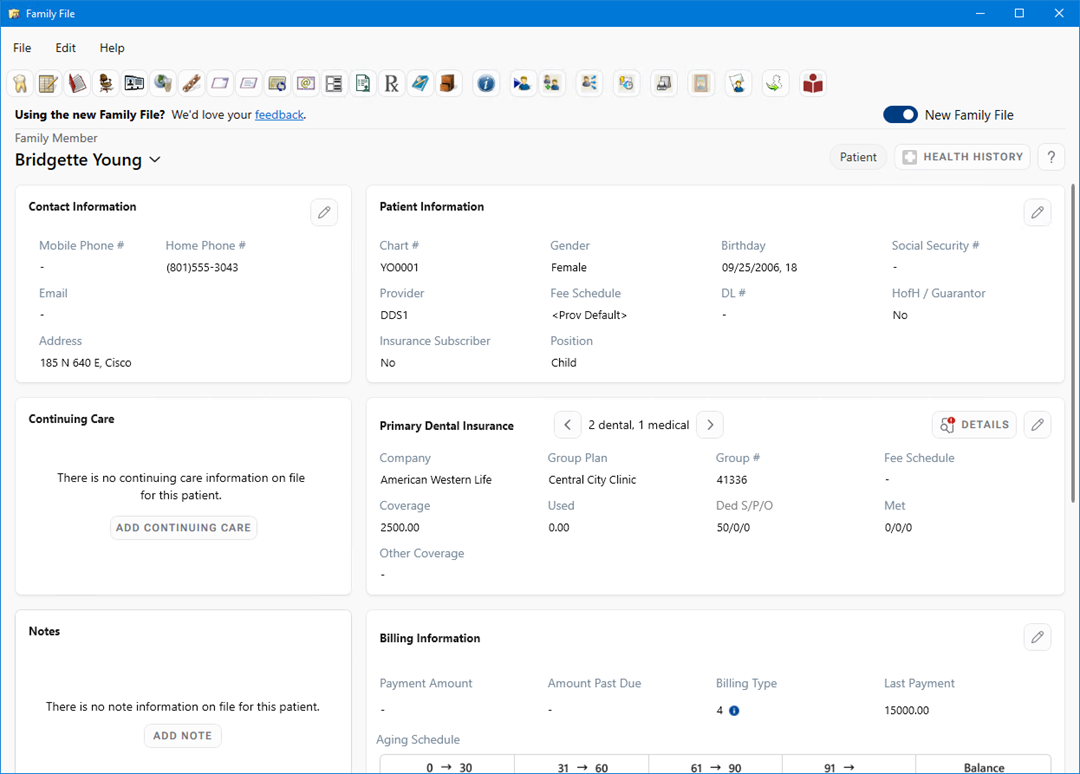The image size is (1080, 774).
Task: Edit Billing Information with the pencil icon
Action: [x=1037, y=637]
